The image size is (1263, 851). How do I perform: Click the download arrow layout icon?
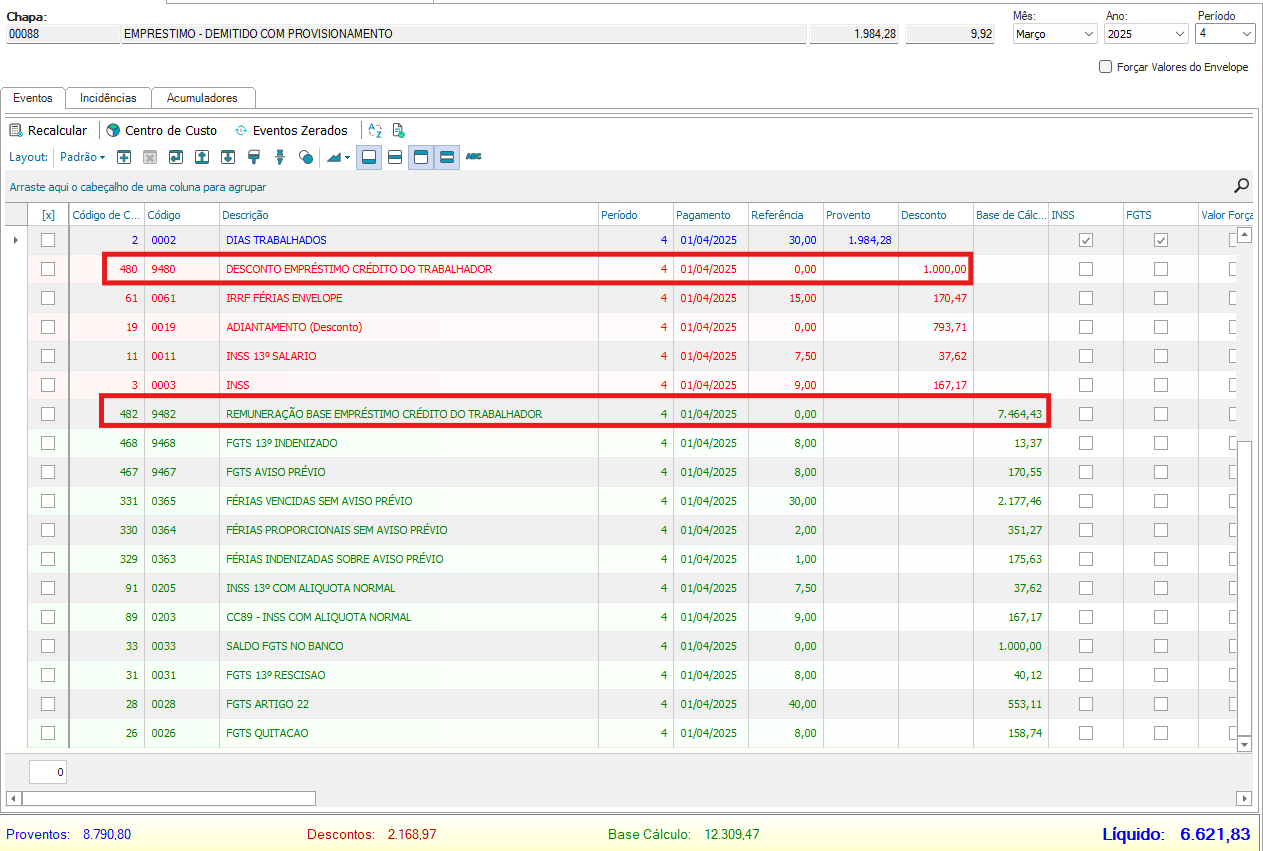tap(228, 157)
